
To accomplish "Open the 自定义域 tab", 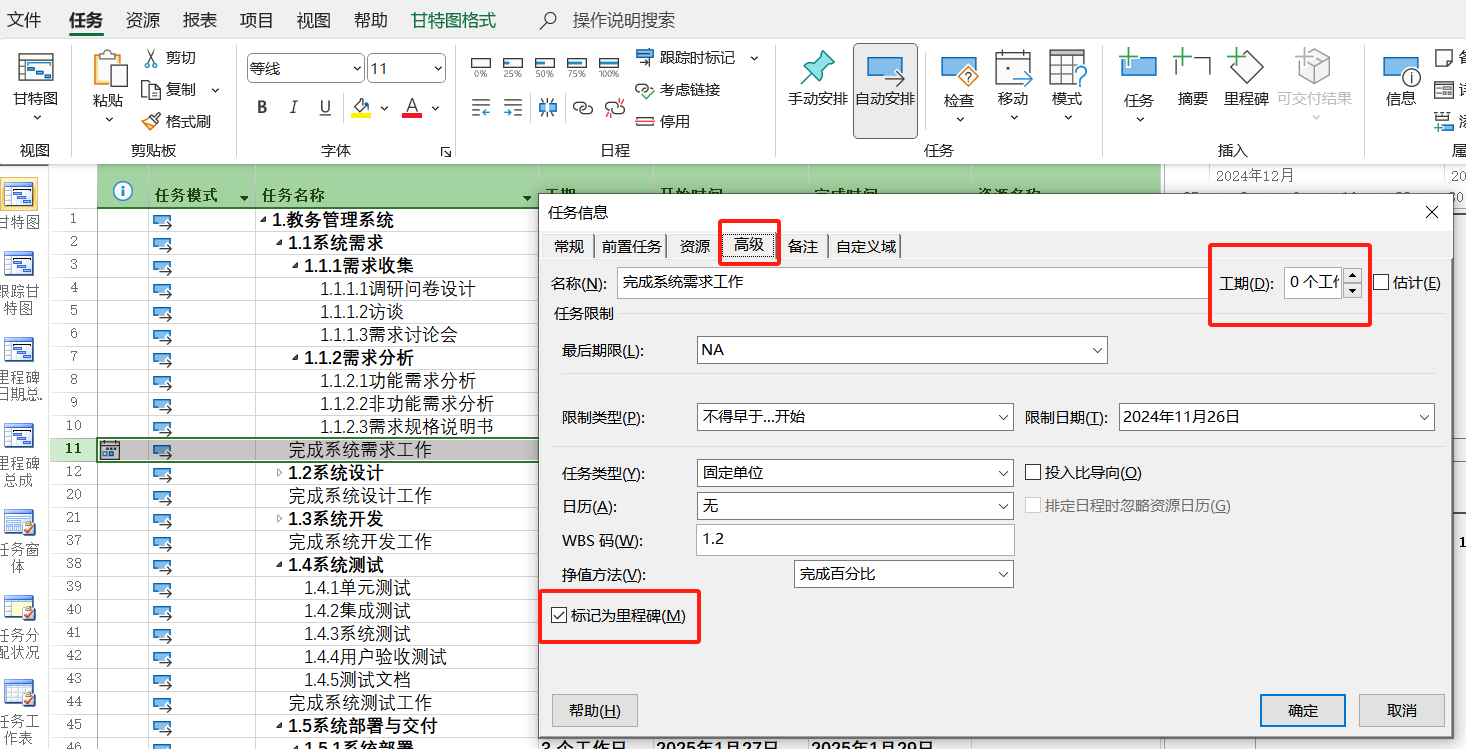I will coord(866,246).
